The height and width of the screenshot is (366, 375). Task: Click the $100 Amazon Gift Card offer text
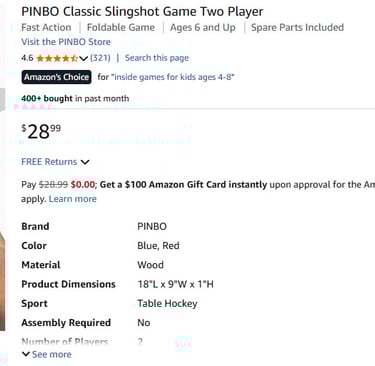point(183,185)
